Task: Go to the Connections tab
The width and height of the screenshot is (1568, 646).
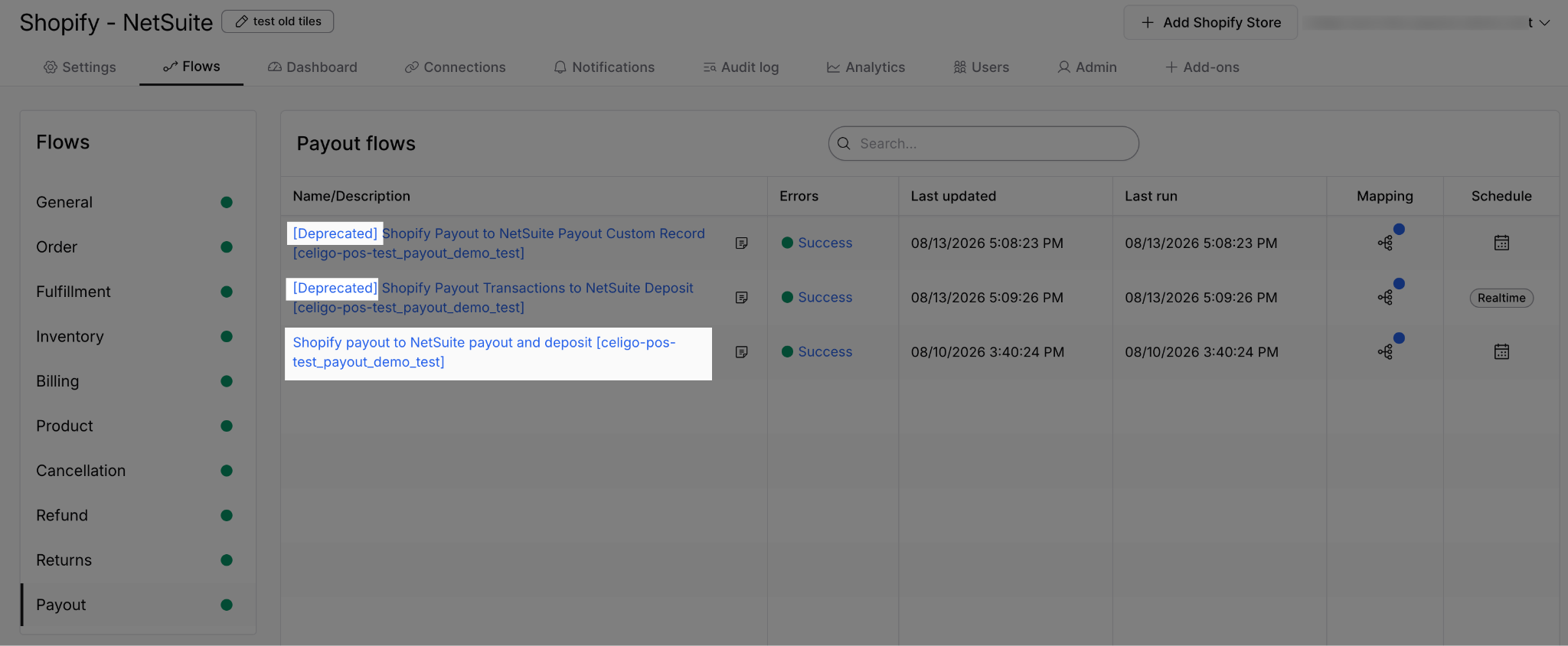Action: pyautogui.click(x=456, y=67)
